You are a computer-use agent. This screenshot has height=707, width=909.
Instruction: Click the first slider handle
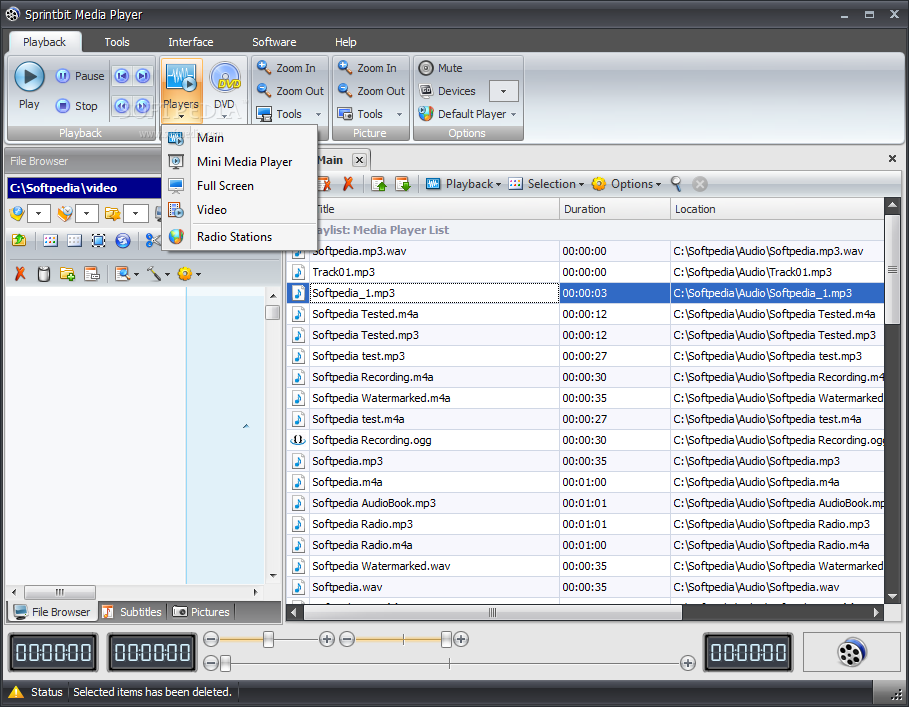tap(268, 640)
